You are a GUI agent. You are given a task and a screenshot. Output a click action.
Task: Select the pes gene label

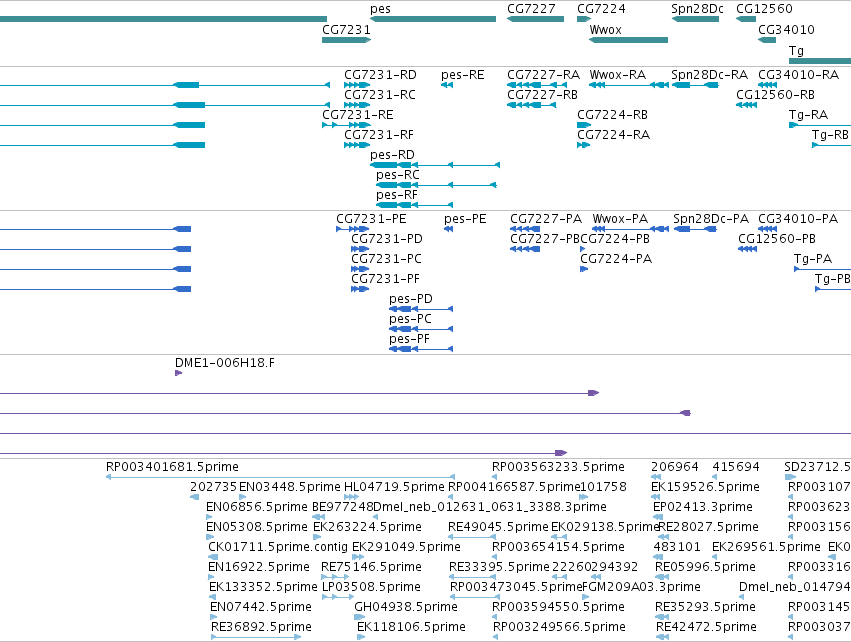(x=380, y=9)
